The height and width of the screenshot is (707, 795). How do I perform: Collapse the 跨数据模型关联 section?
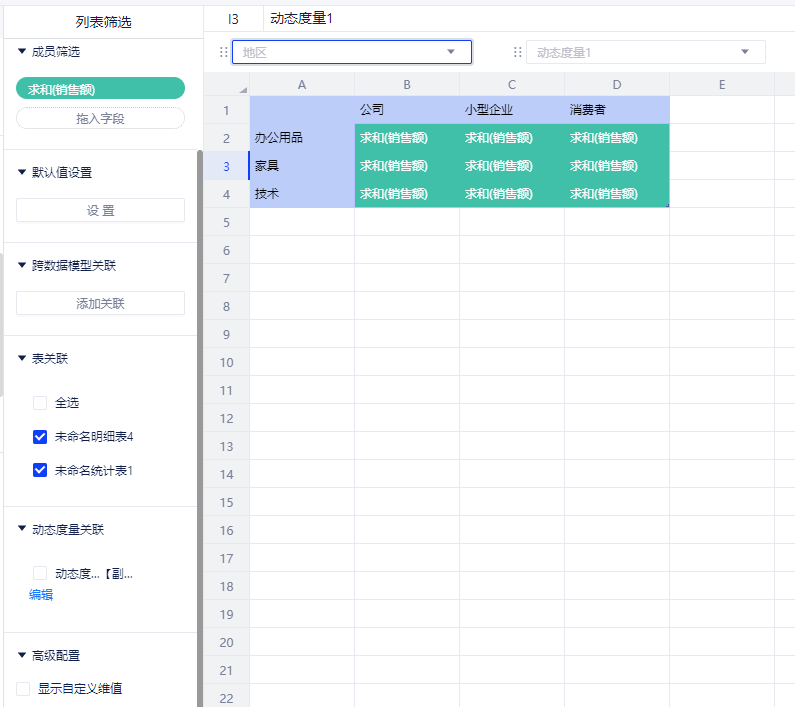[22, 265]
